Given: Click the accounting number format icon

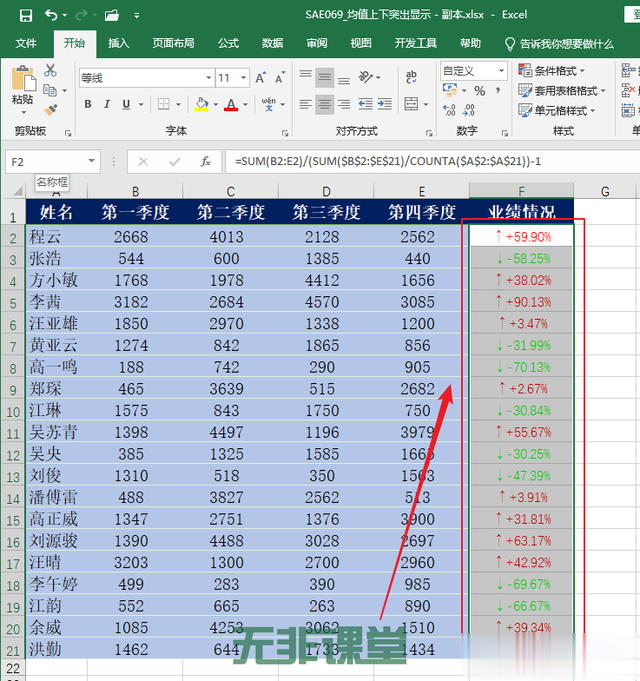Looking at the screenshot, I should coord(449,90).
